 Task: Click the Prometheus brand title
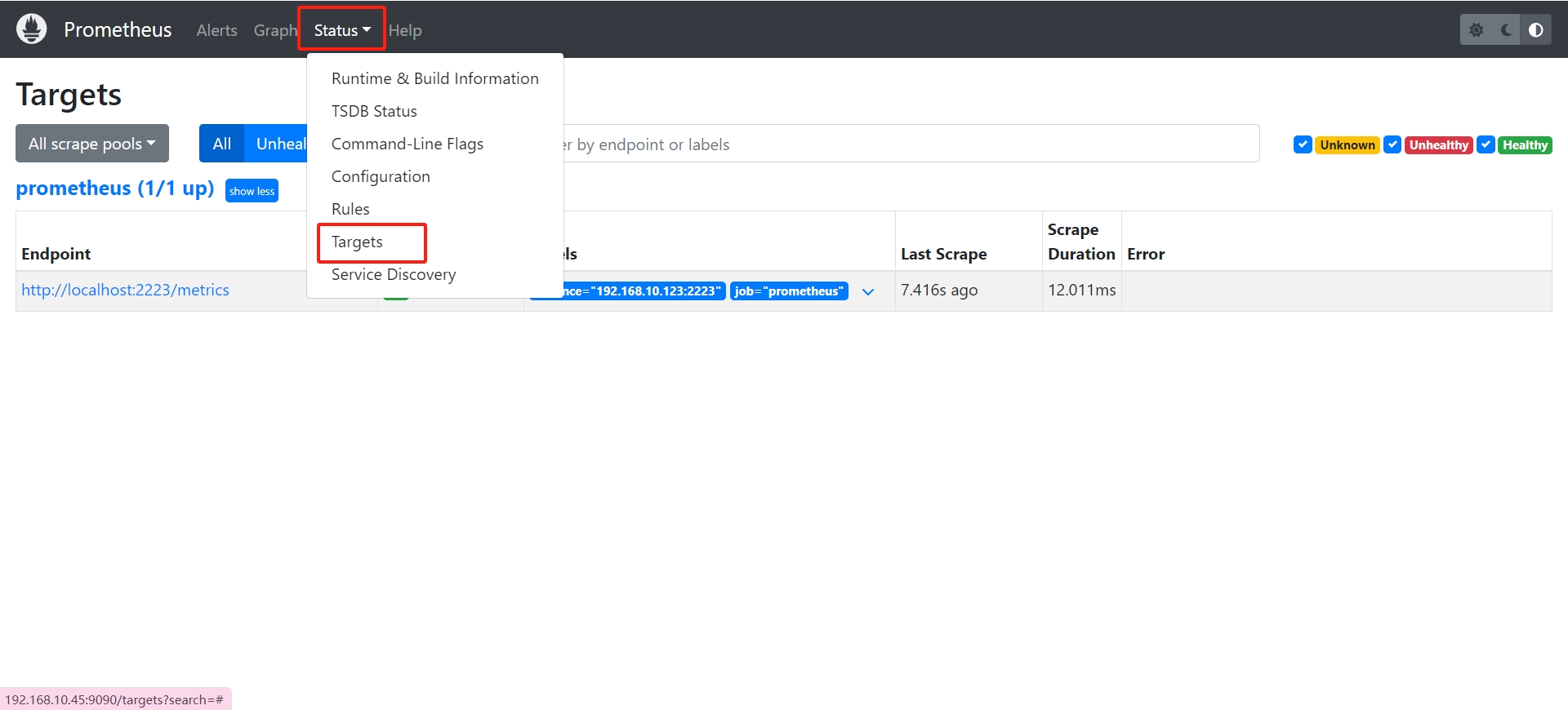[118, 29]
